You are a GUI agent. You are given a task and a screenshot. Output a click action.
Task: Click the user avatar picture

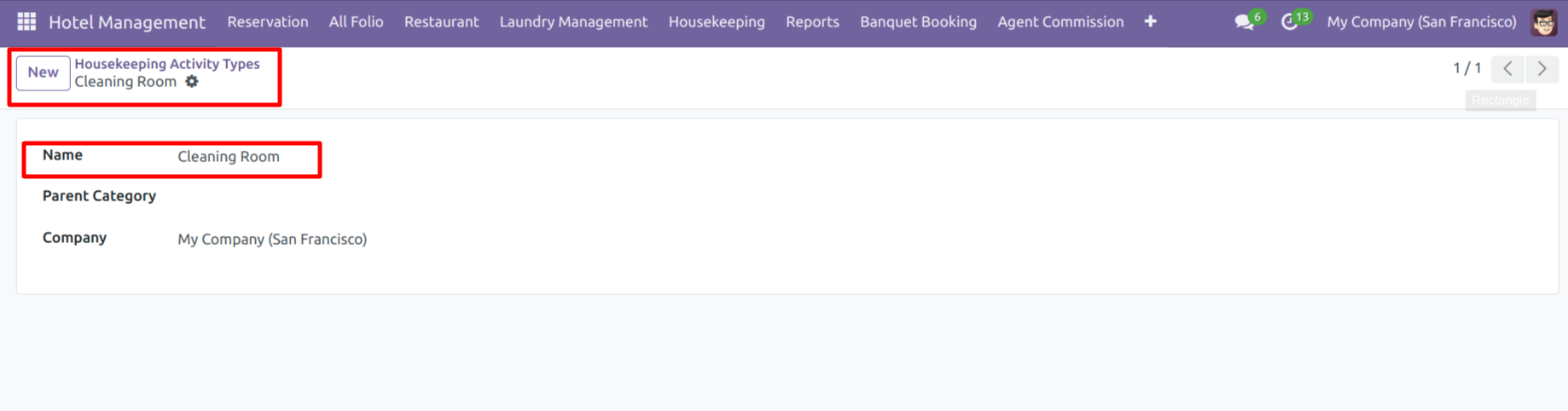point(1543,22)
